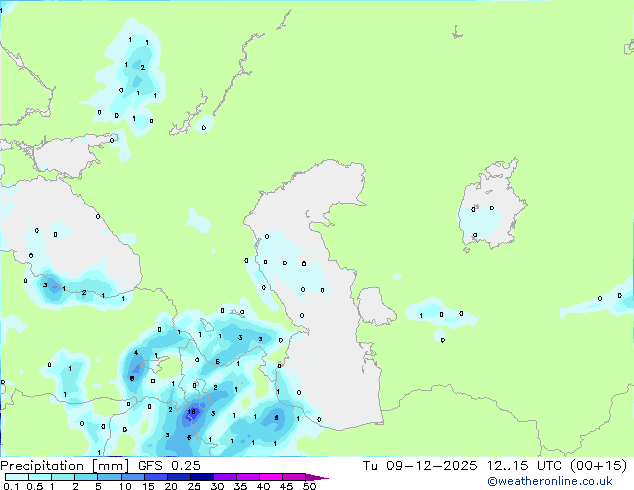This screenshot has width=634, height=490.
Task: Click the '18' precipitation value on the map
Action: click(x=192, y=412)
